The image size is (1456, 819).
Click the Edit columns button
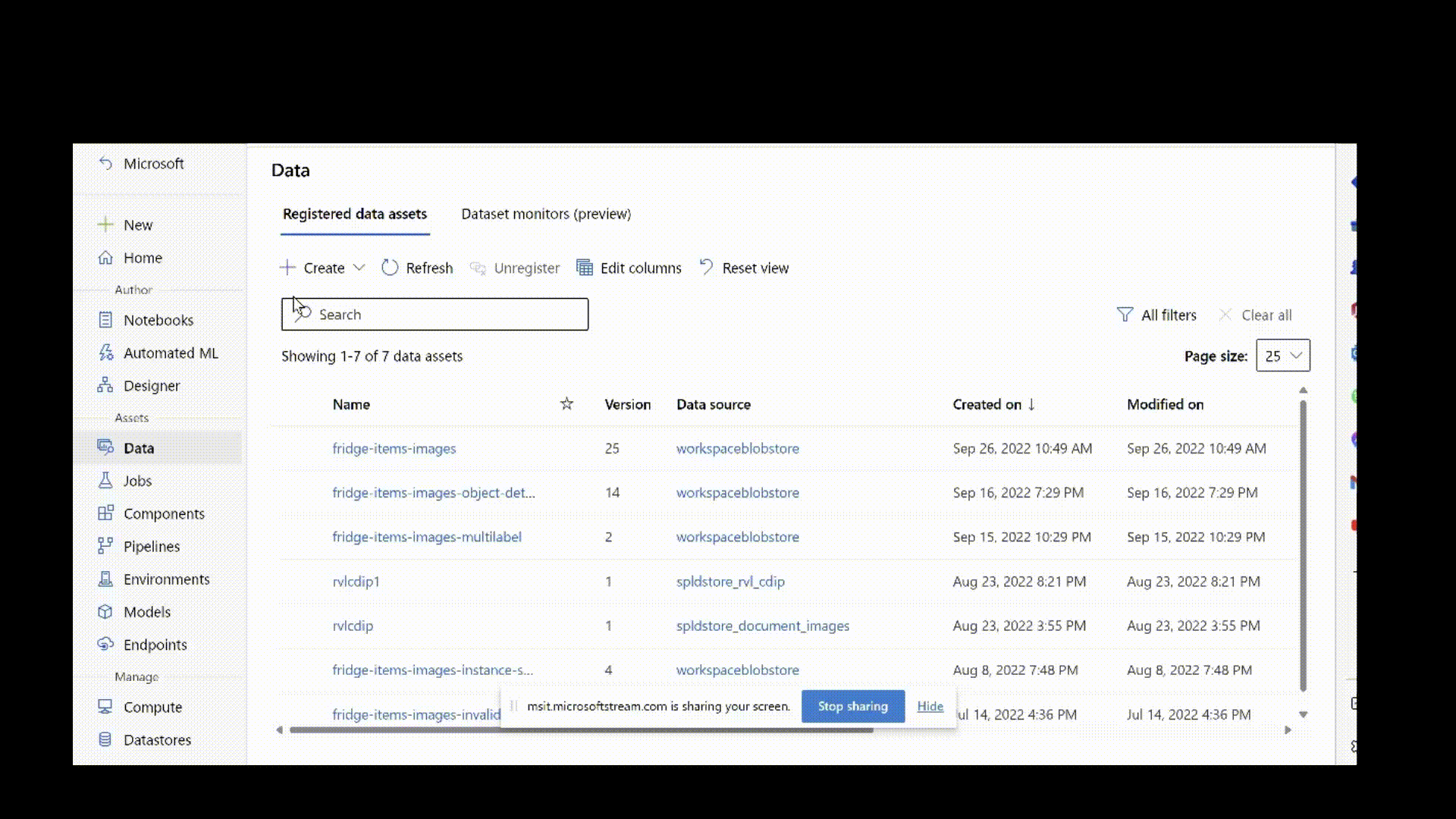point(627,267)
